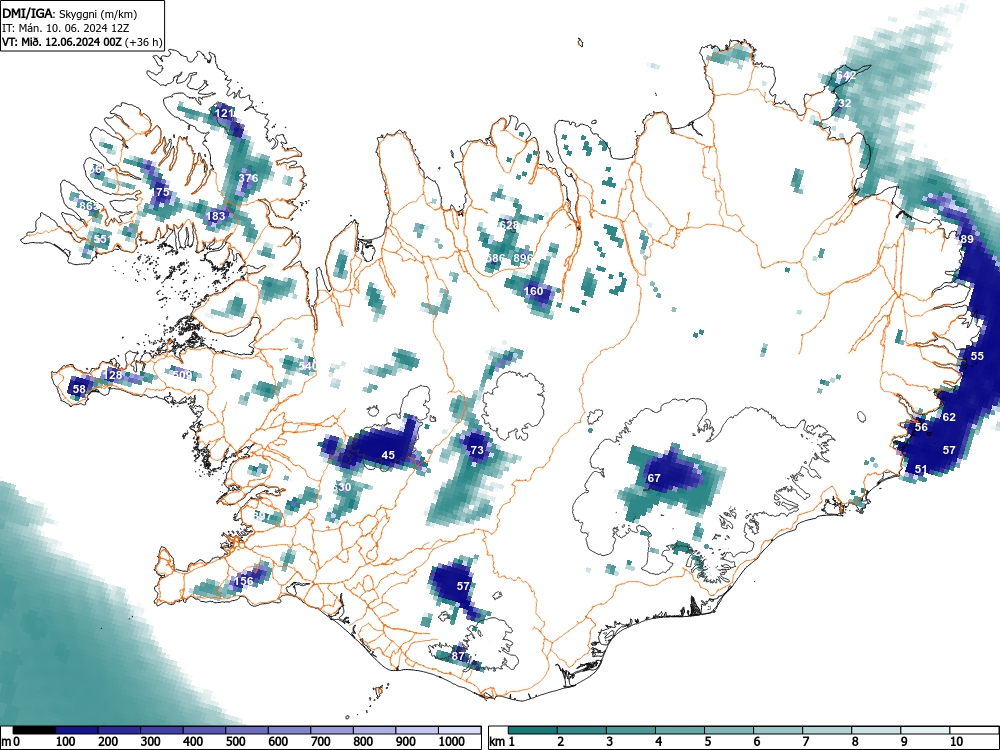Select the darkest blue 100–200 m swatch
The height and width of the screenshot is (750, 1000).
click(77, 730)
